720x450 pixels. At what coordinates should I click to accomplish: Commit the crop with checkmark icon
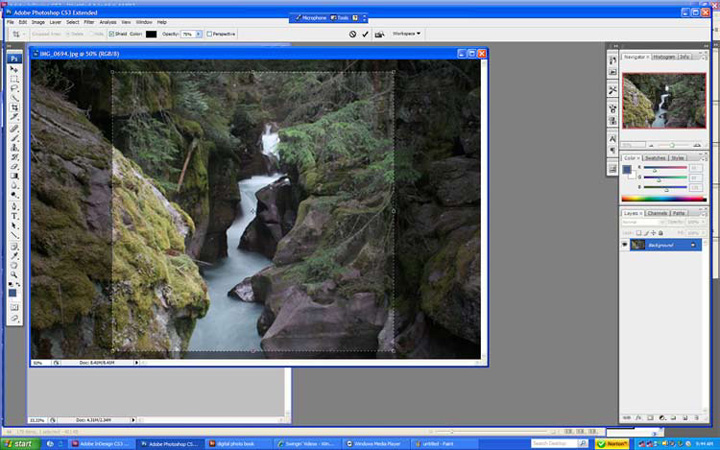point(366,34)
